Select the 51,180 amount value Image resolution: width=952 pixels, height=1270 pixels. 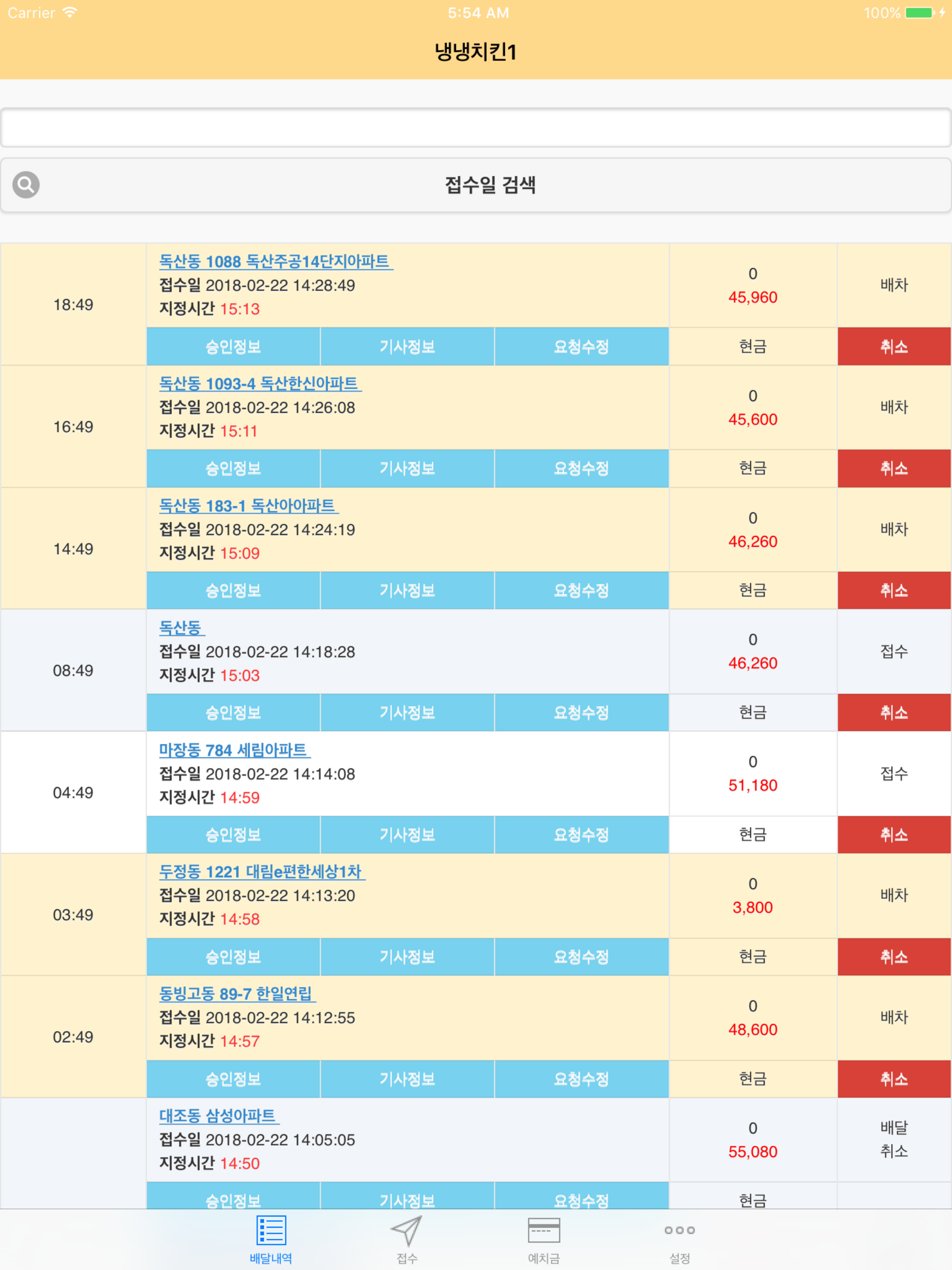[x=753, y=786]
